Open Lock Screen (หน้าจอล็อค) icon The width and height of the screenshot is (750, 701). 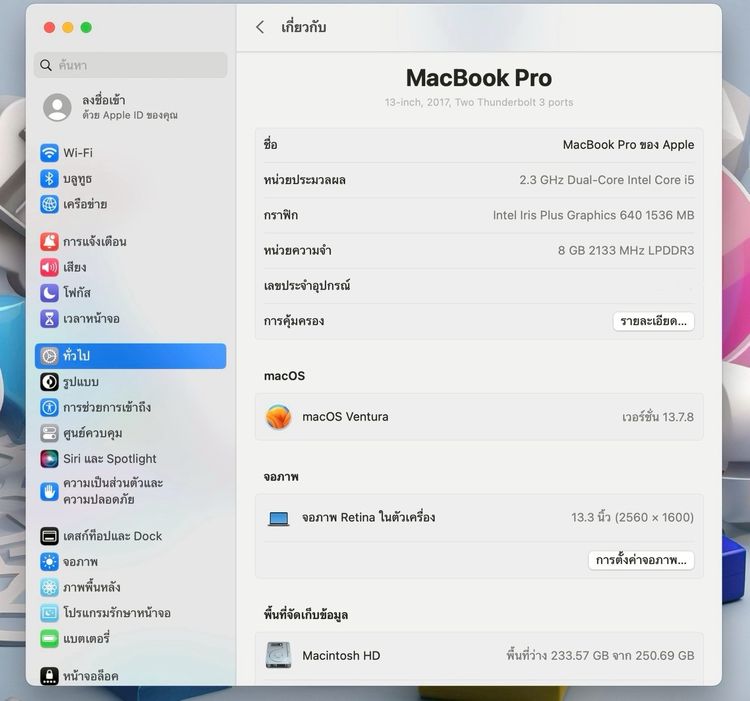point(49,676)
